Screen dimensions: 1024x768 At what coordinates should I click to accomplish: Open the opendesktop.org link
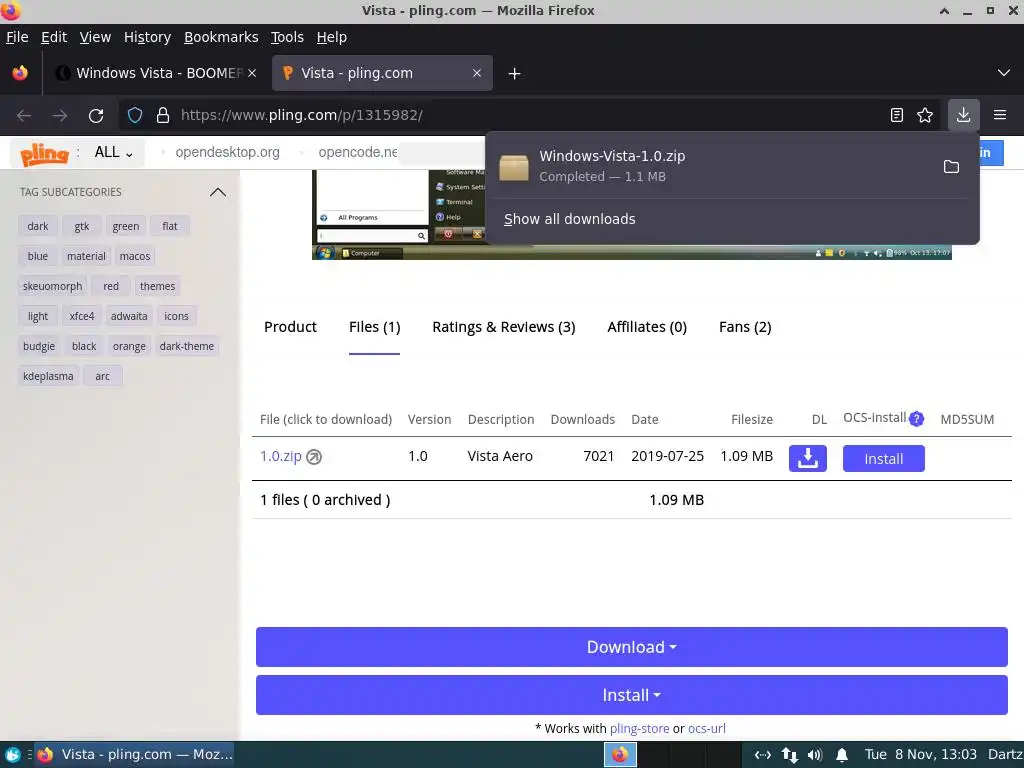227,152
